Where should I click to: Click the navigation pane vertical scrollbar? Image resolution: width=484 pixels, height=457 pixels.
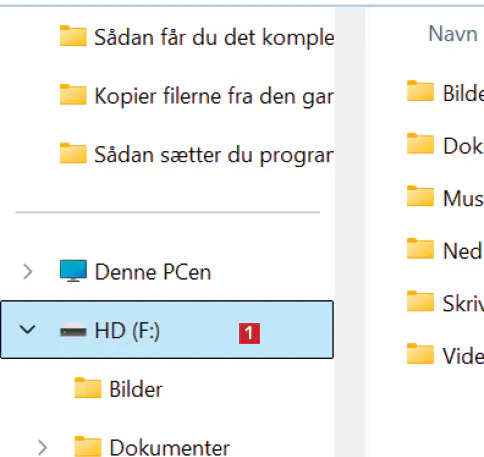click(350, 232)
